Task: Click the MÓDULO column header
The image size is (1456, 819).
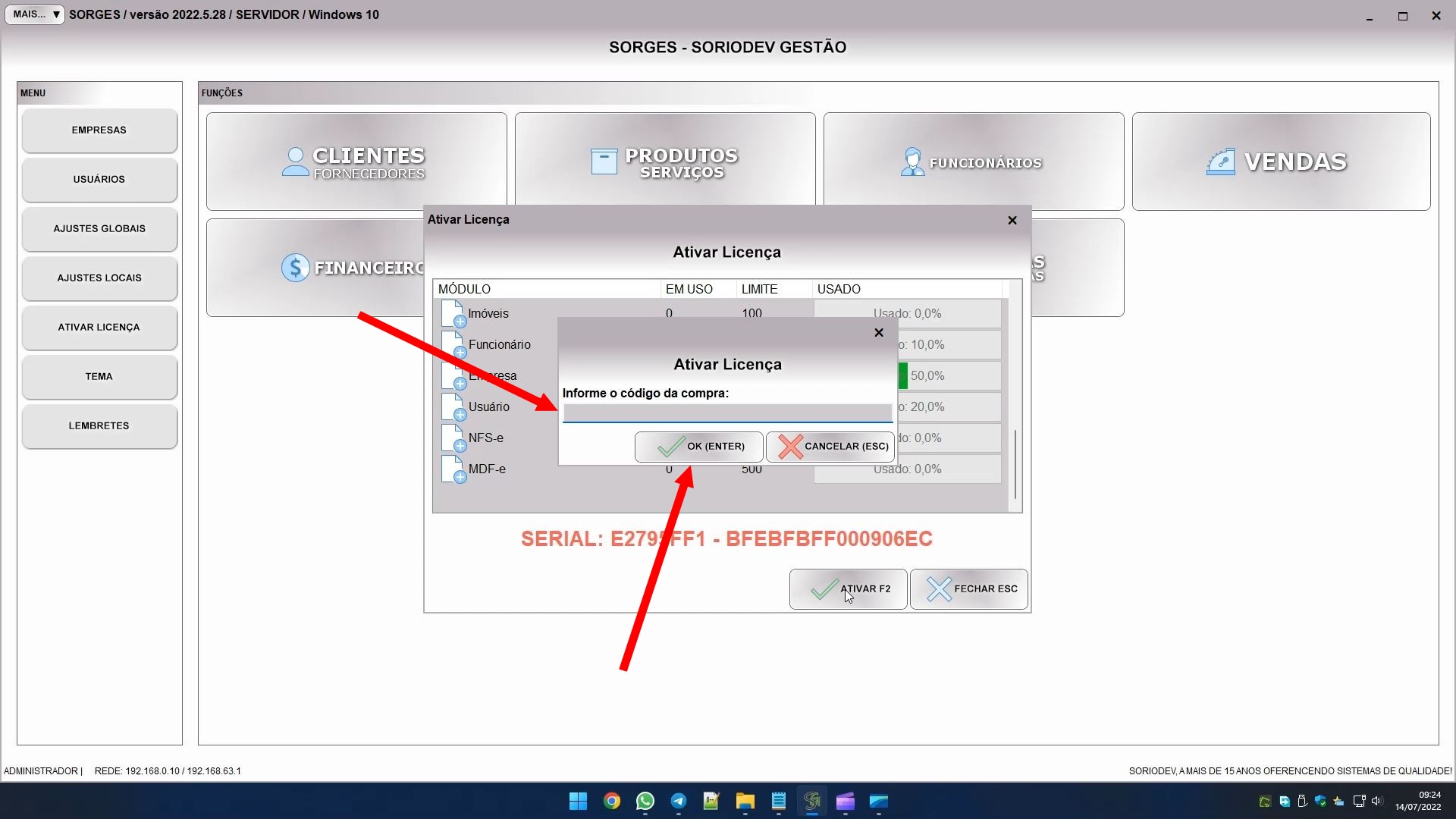Action: [x=547, y=290]
